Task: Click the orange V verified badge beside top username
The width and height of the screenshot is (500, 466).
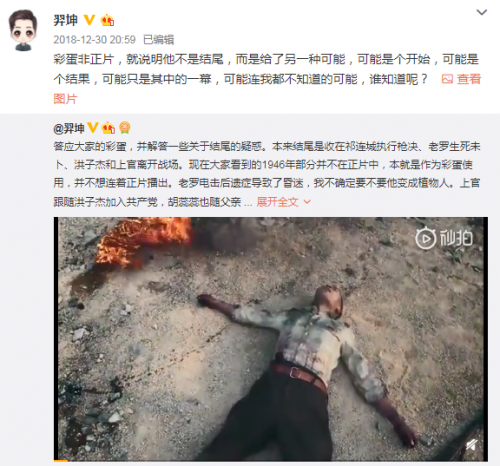Action: [x=89, y=20]
